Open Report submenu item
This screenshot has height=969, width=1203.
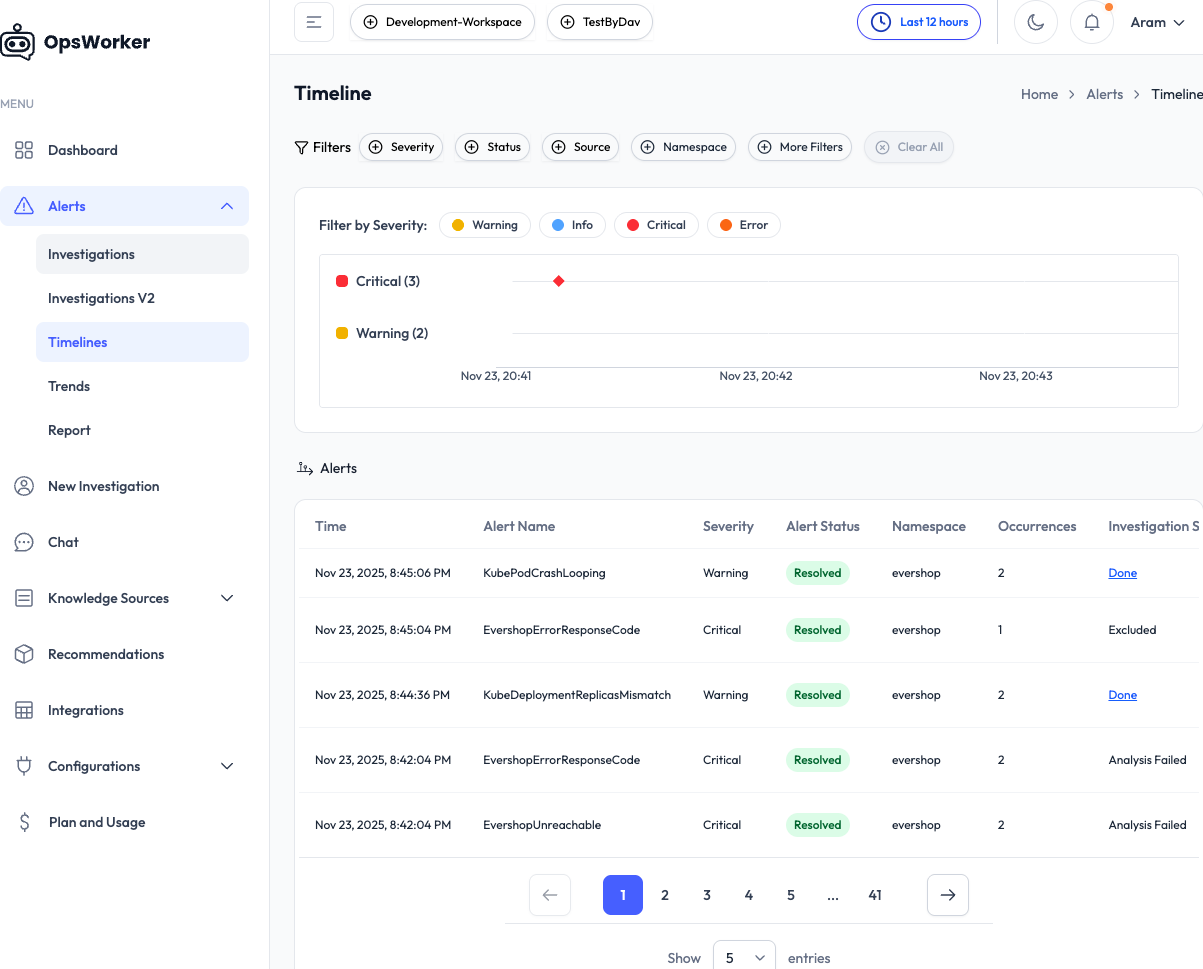click(x=142, y=430)
